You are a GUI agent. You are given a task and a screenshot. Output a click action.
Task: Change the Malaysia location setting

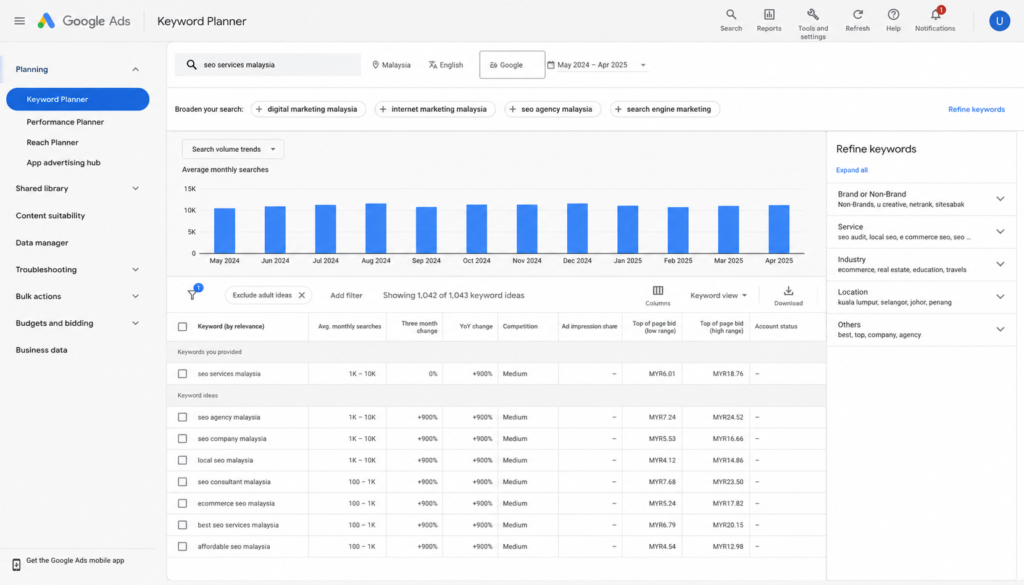point(391,65)
